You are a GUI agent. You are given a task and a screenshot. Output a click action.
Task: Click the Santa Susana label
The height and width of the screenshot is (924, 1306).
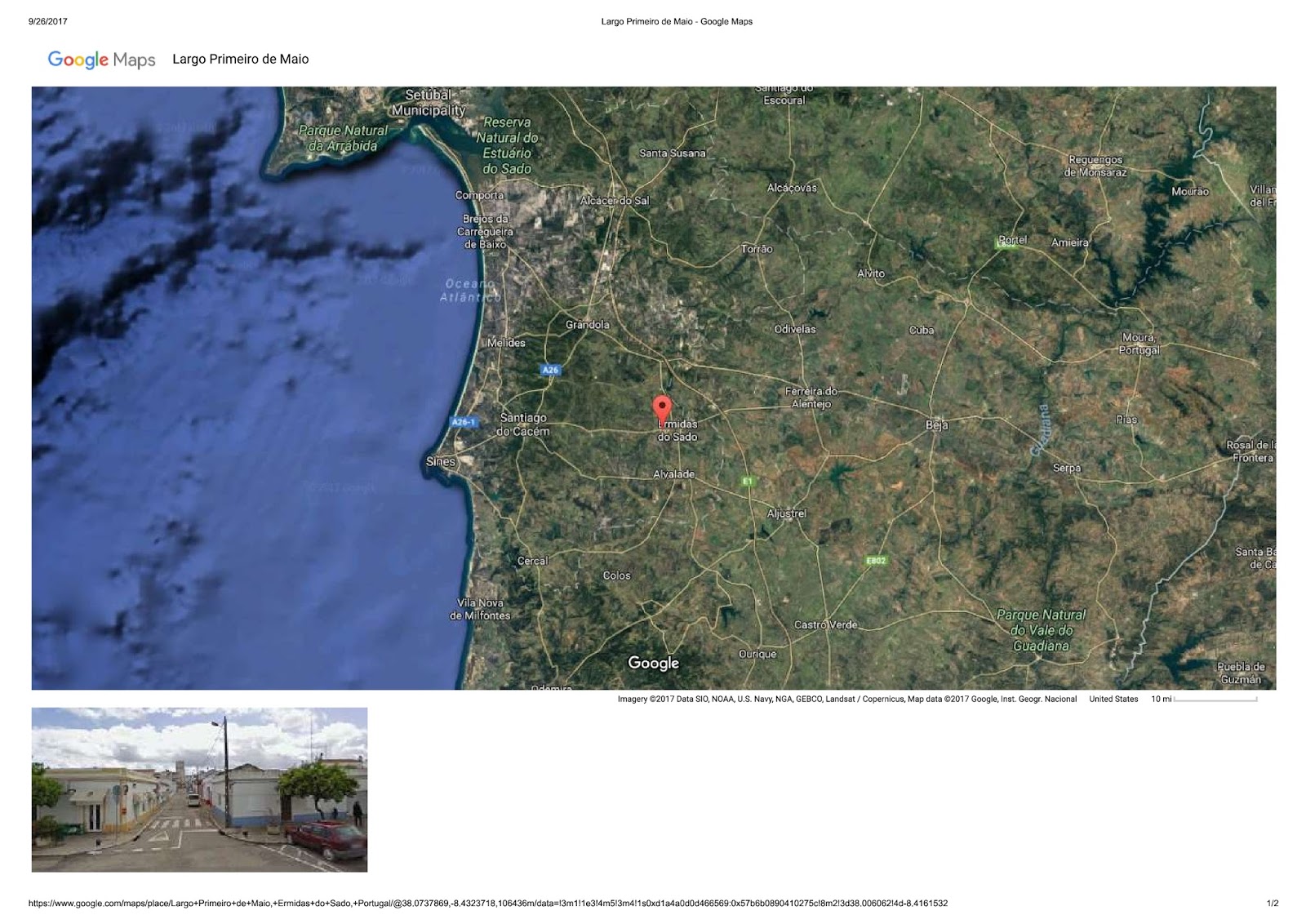coord(673,153)
